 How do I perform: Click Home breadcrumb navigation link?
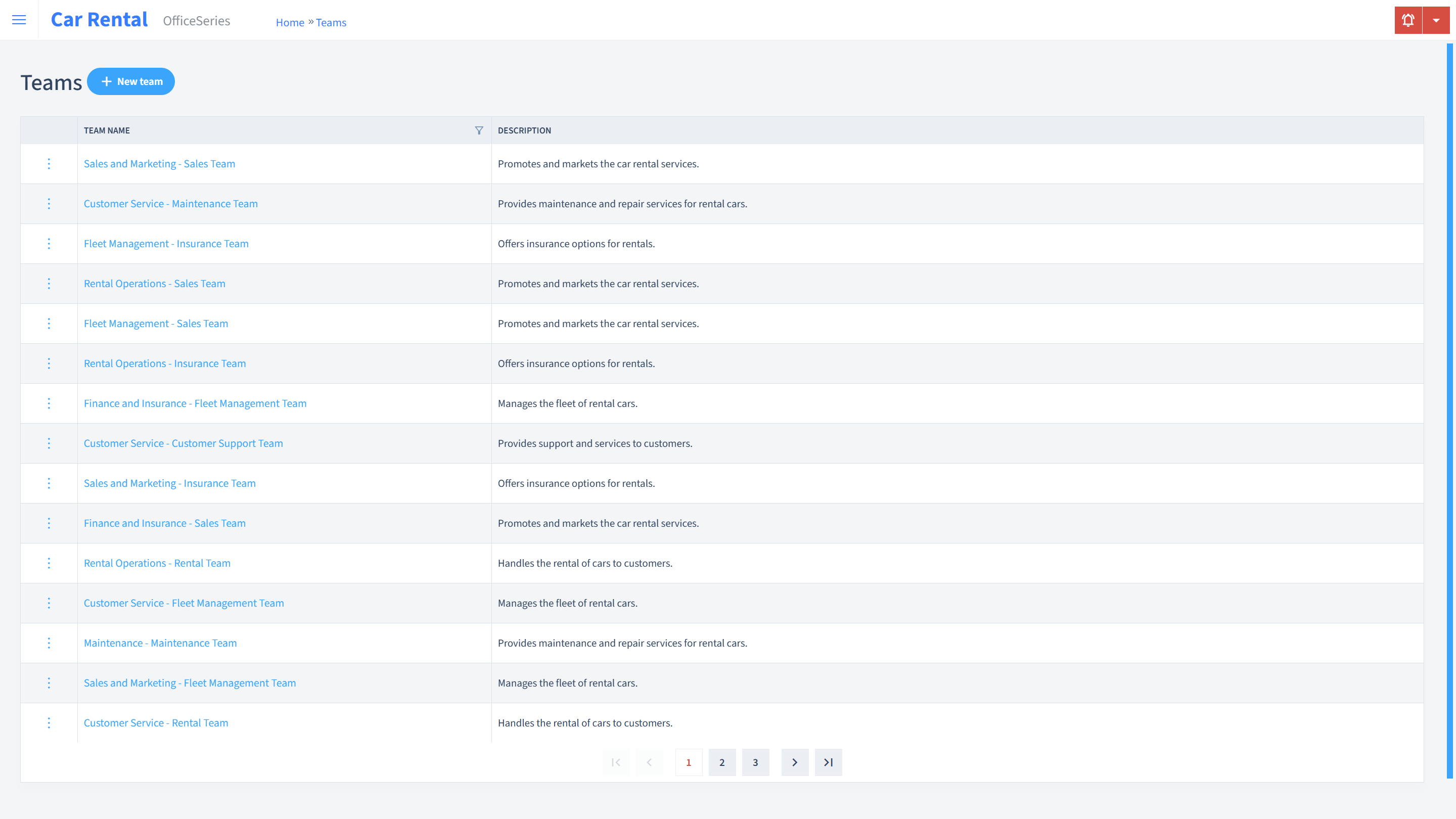[290, 22]
